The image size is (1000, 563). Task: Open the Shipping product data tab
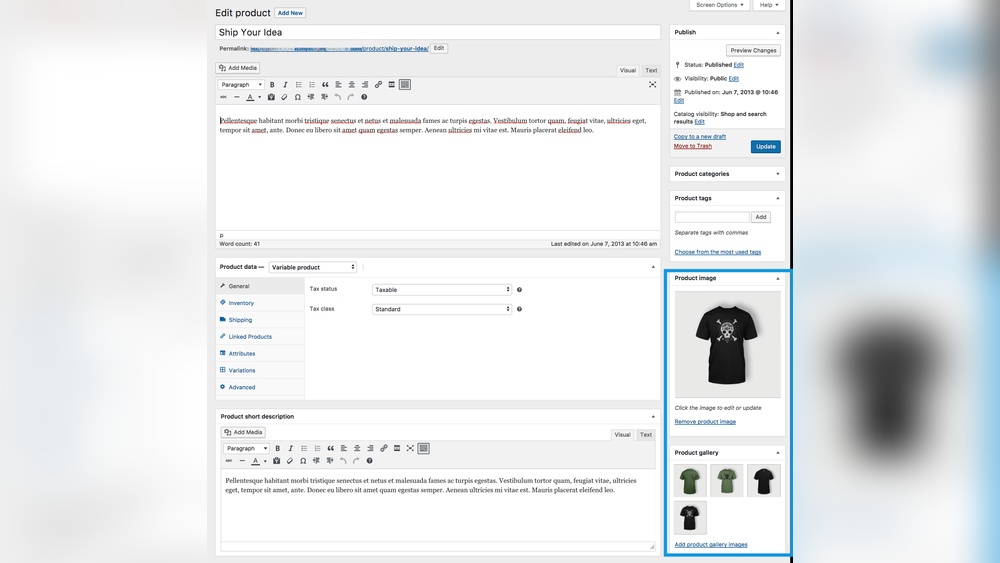[x=240, y=320]
